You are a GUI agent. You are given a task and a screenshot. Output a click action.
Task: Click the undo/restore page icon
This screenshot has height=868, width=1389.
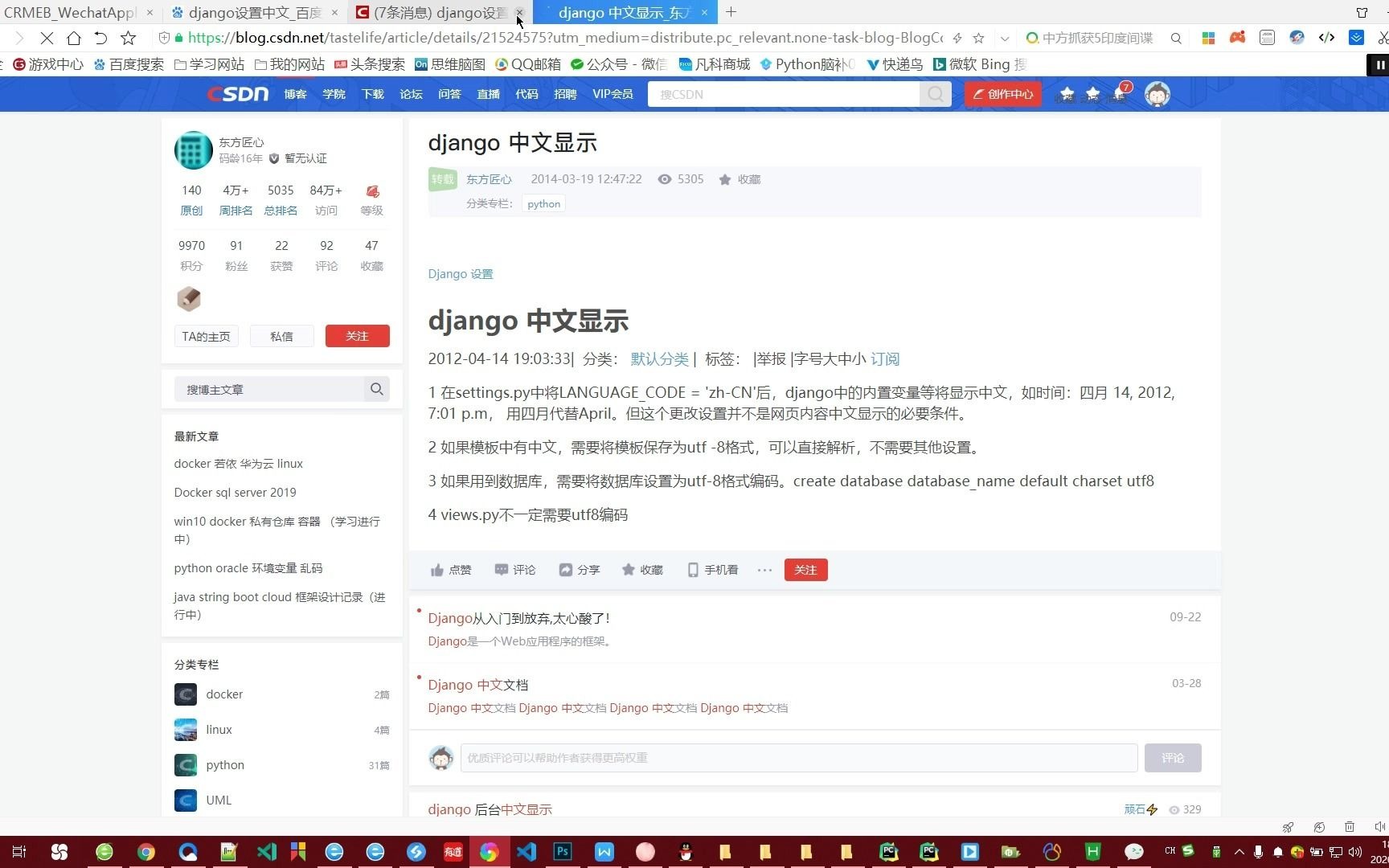[x=100, y=38]
